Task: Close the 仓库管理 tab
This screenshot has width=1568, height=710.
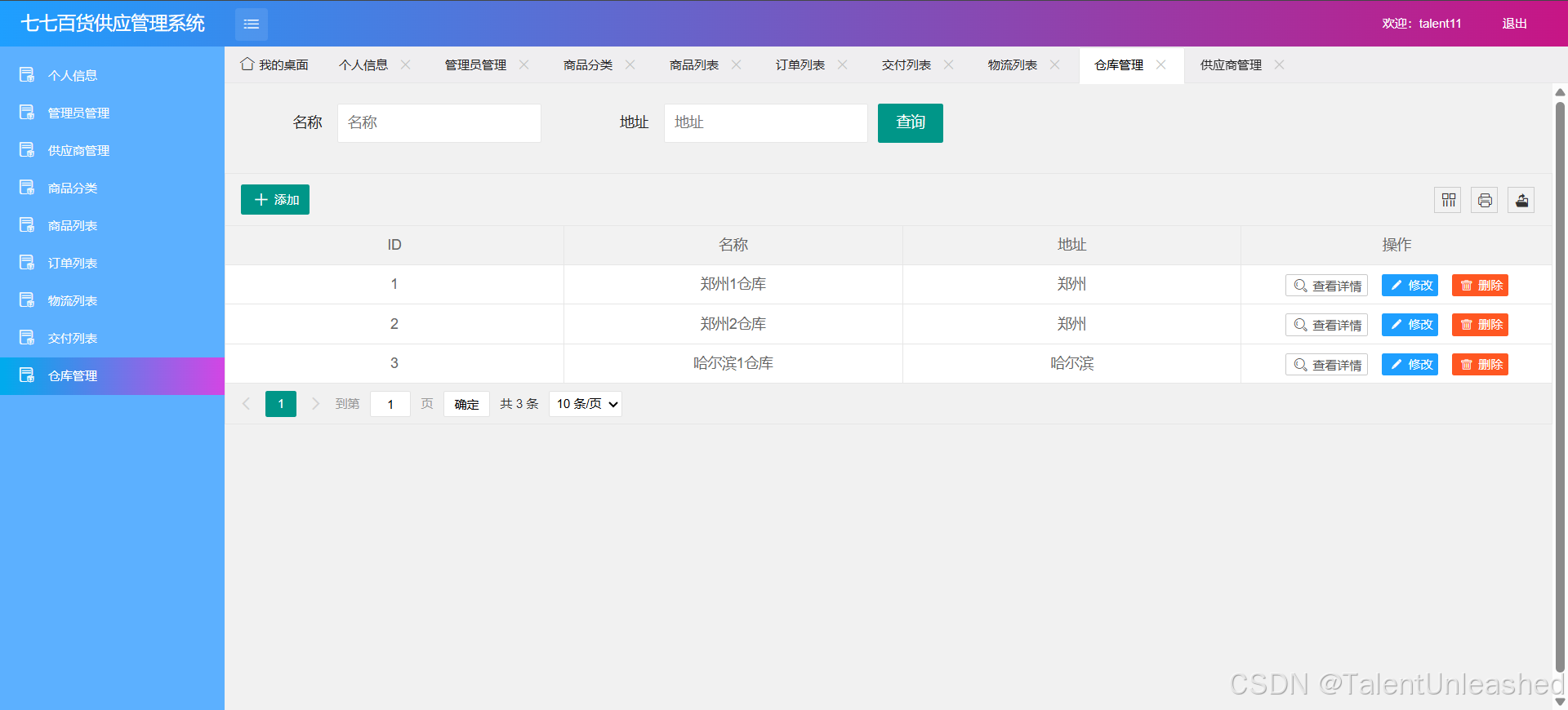Action: [1161, 64]
